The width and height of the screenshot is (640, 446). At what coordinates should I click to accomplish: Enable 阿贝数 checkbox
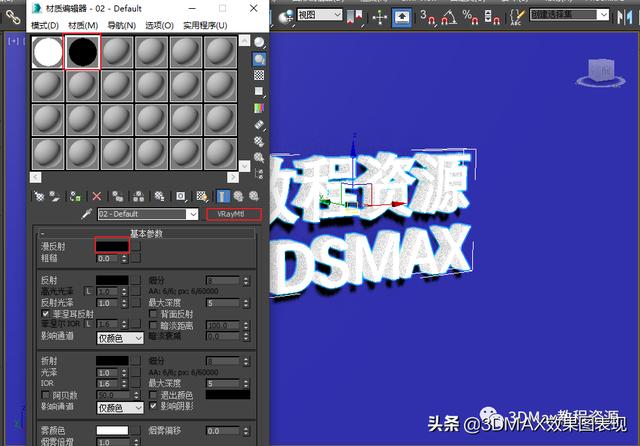45,395
